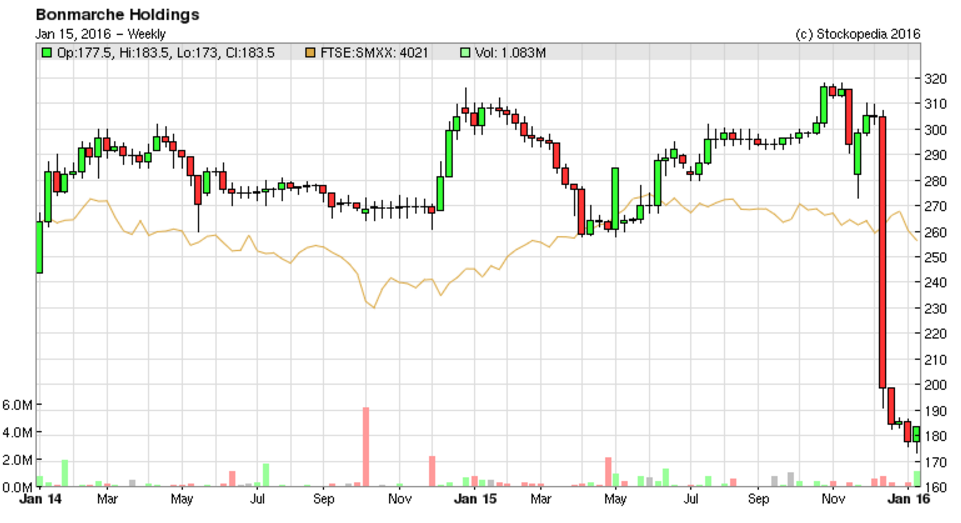961x523 pixels.
Task: Click the 0.0M volume axis label
Action: pyautogui.click(x=17, y=487)
